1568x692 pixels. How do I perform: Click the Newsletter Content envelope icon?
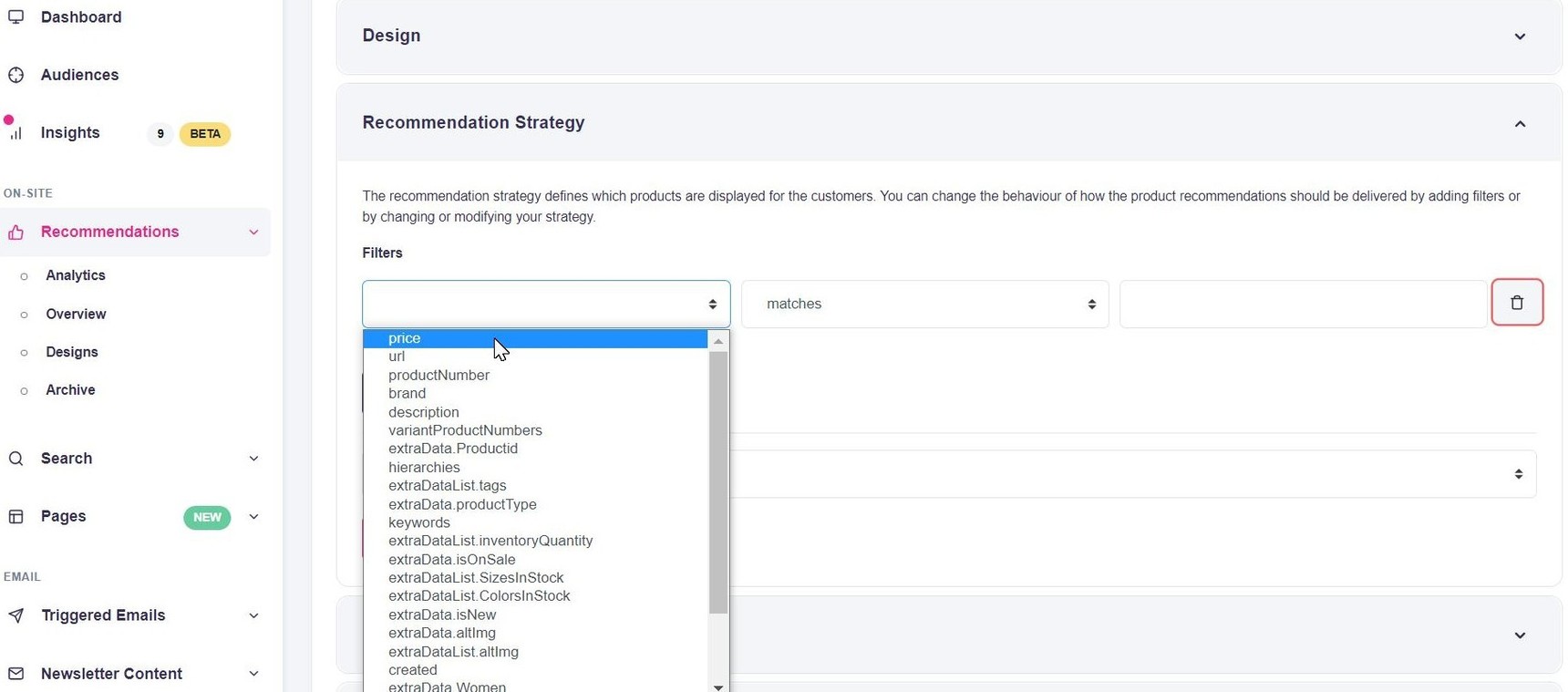[16, 674]
